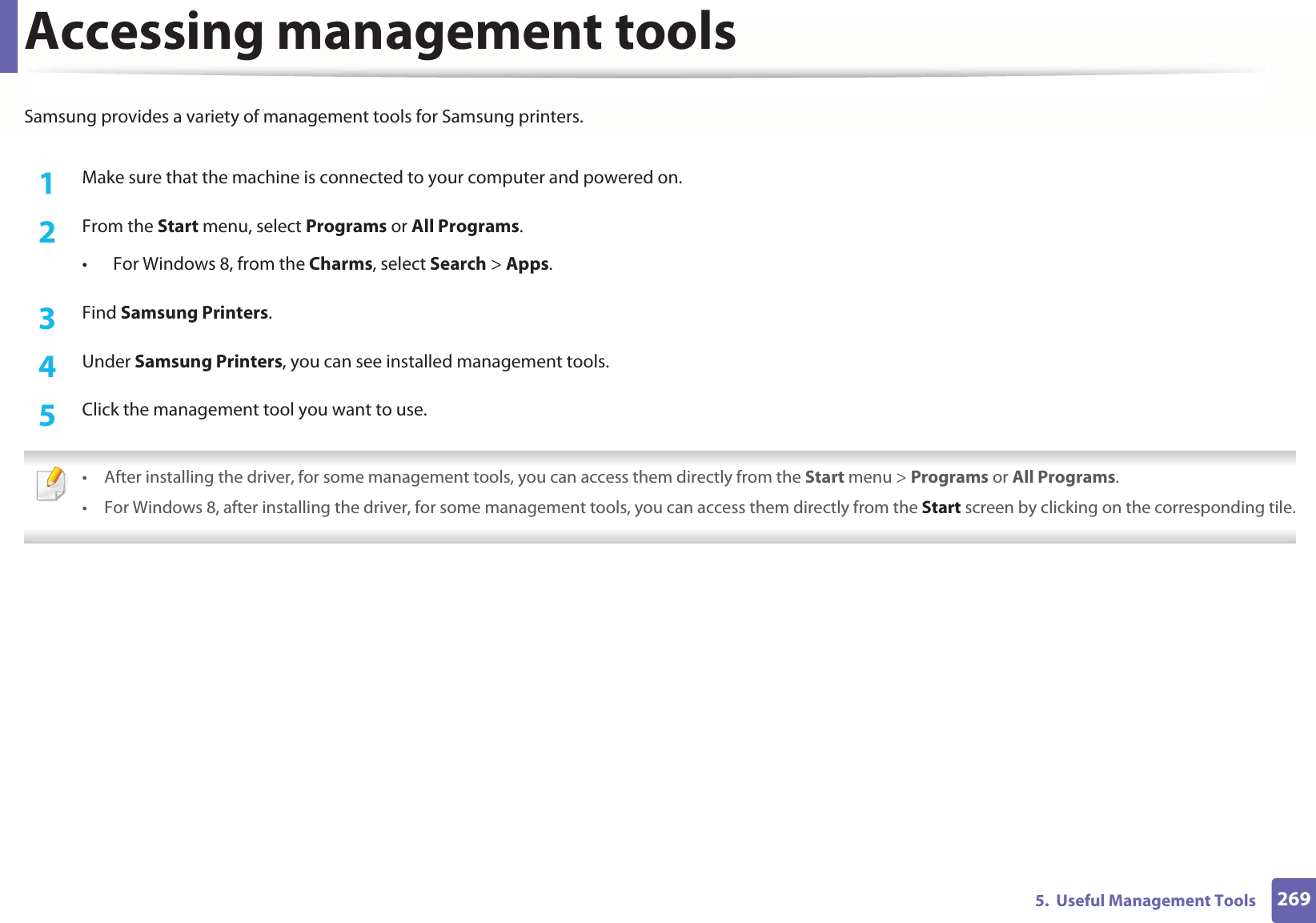Select the bold Start menu reference
The height and width of the screenshot is (923, 1316).
(x=177, y=226)
